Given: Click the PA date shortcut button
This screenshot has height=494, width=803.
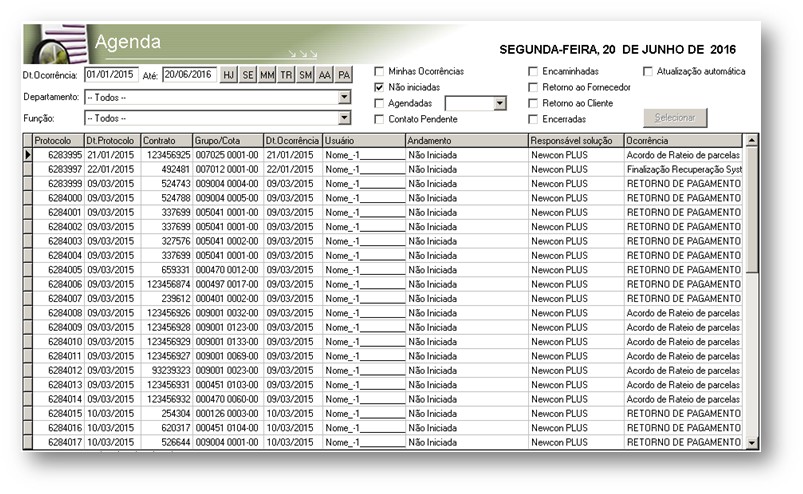Looking at the screenshot, I should pos(344,75).
